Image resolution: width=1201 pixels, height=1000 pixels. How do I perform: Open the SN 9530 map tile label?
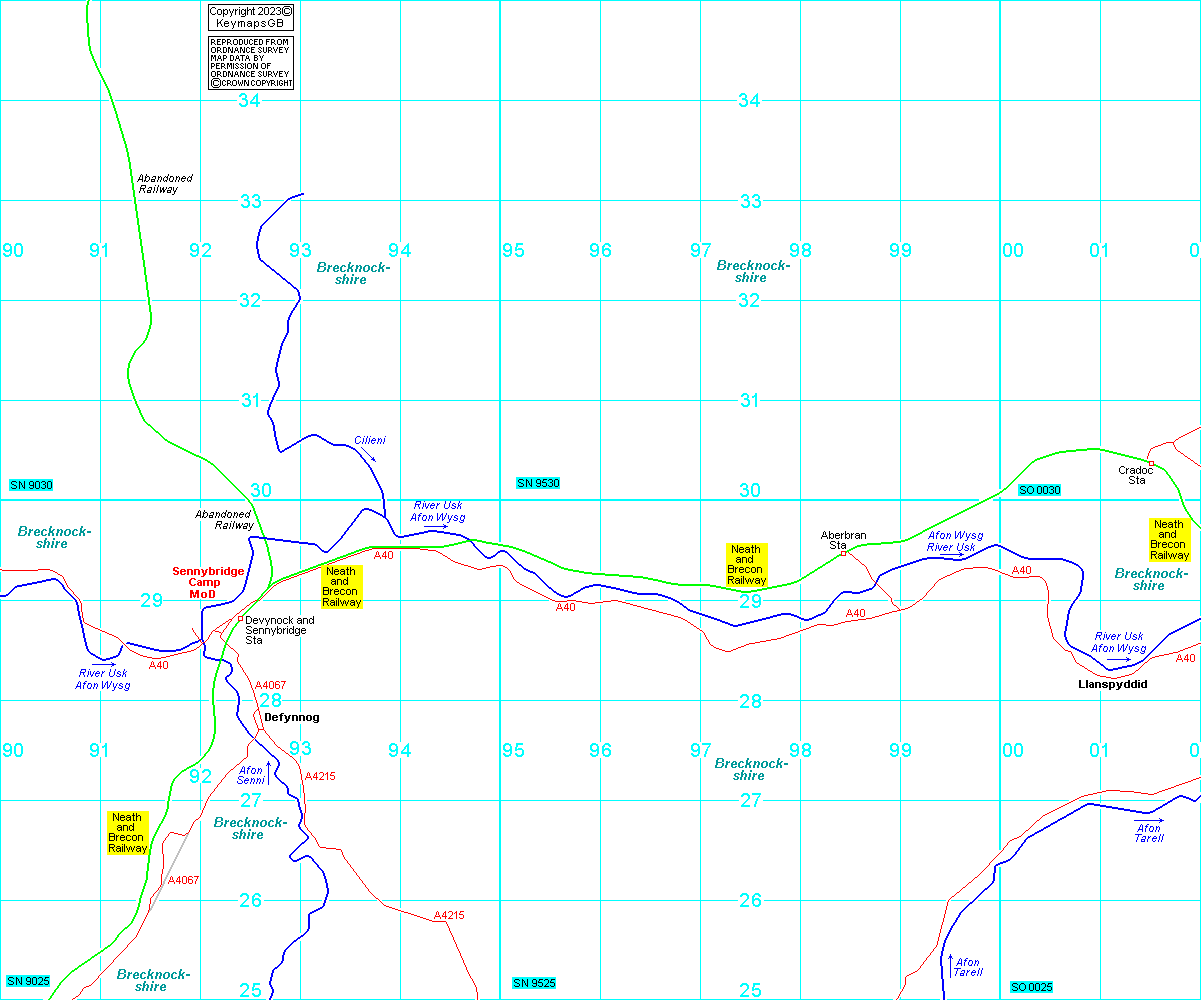click(x=538, y=484)
